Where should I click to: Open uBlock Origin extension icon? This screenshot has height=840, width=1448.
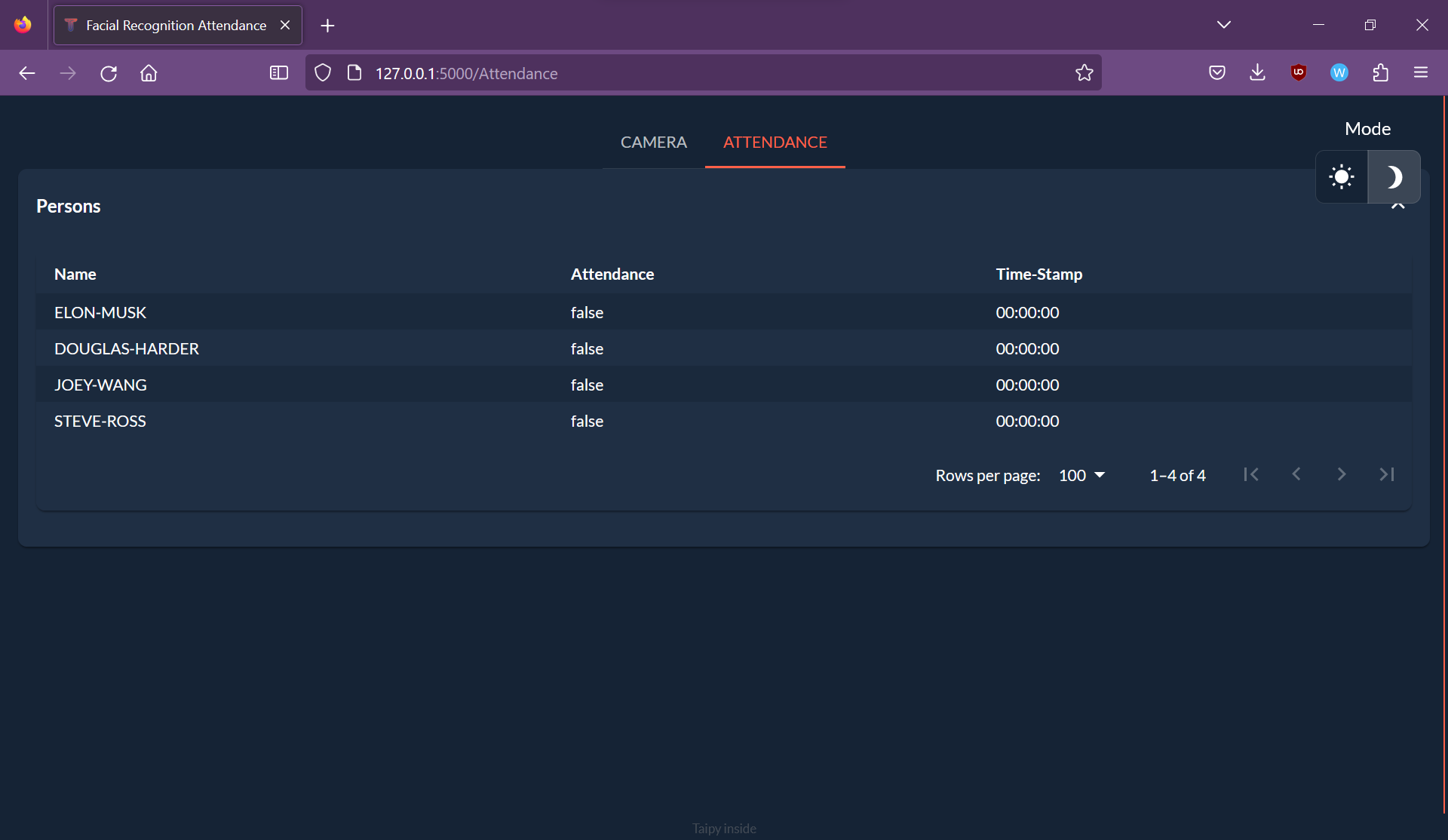click(x=1298, y=72)
